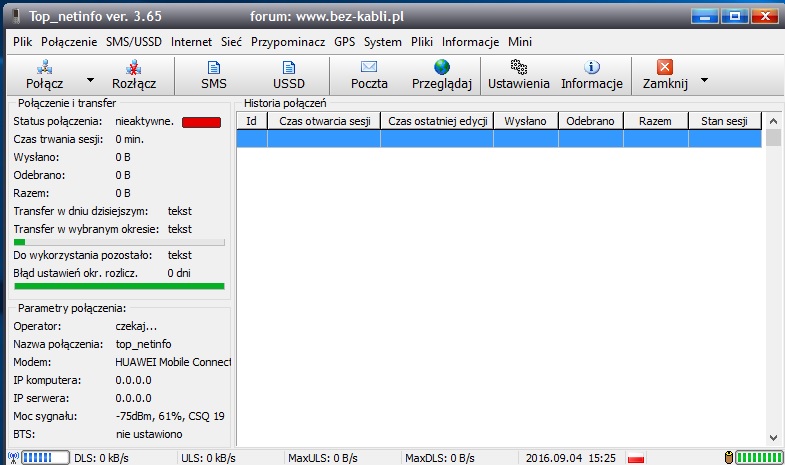Click the red Zamknij close icon
The height and width of the screenshot is (465, 785).
tap(665, 67)
